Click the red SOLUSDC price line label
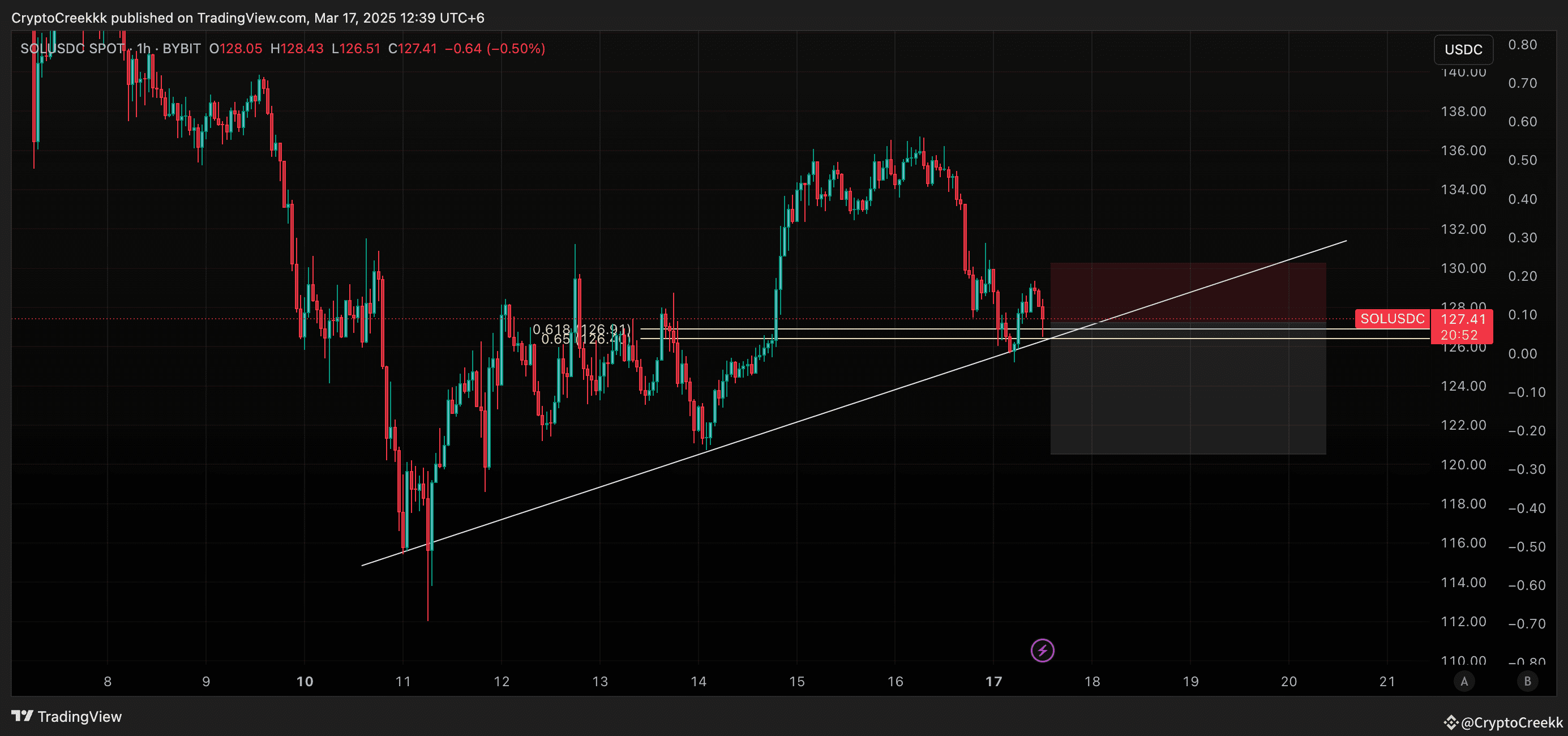The height and width of the screenshot is (736, 1568). (x=1392, y=319)
